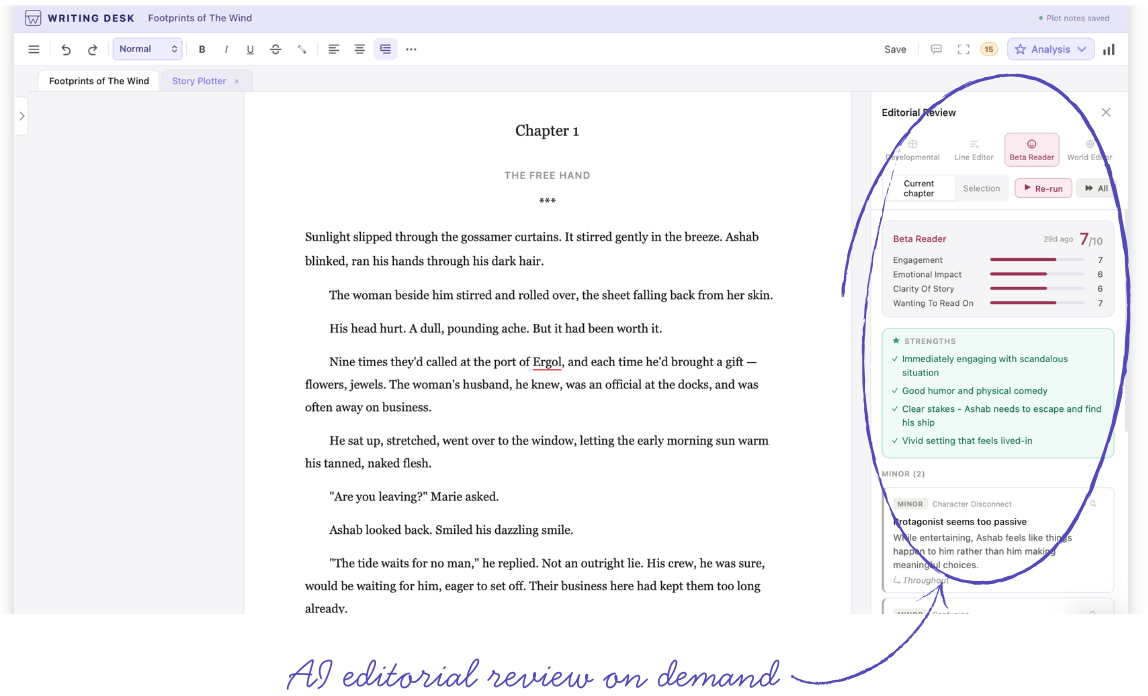Click the Beta Reader score card title

pos(920,239)
